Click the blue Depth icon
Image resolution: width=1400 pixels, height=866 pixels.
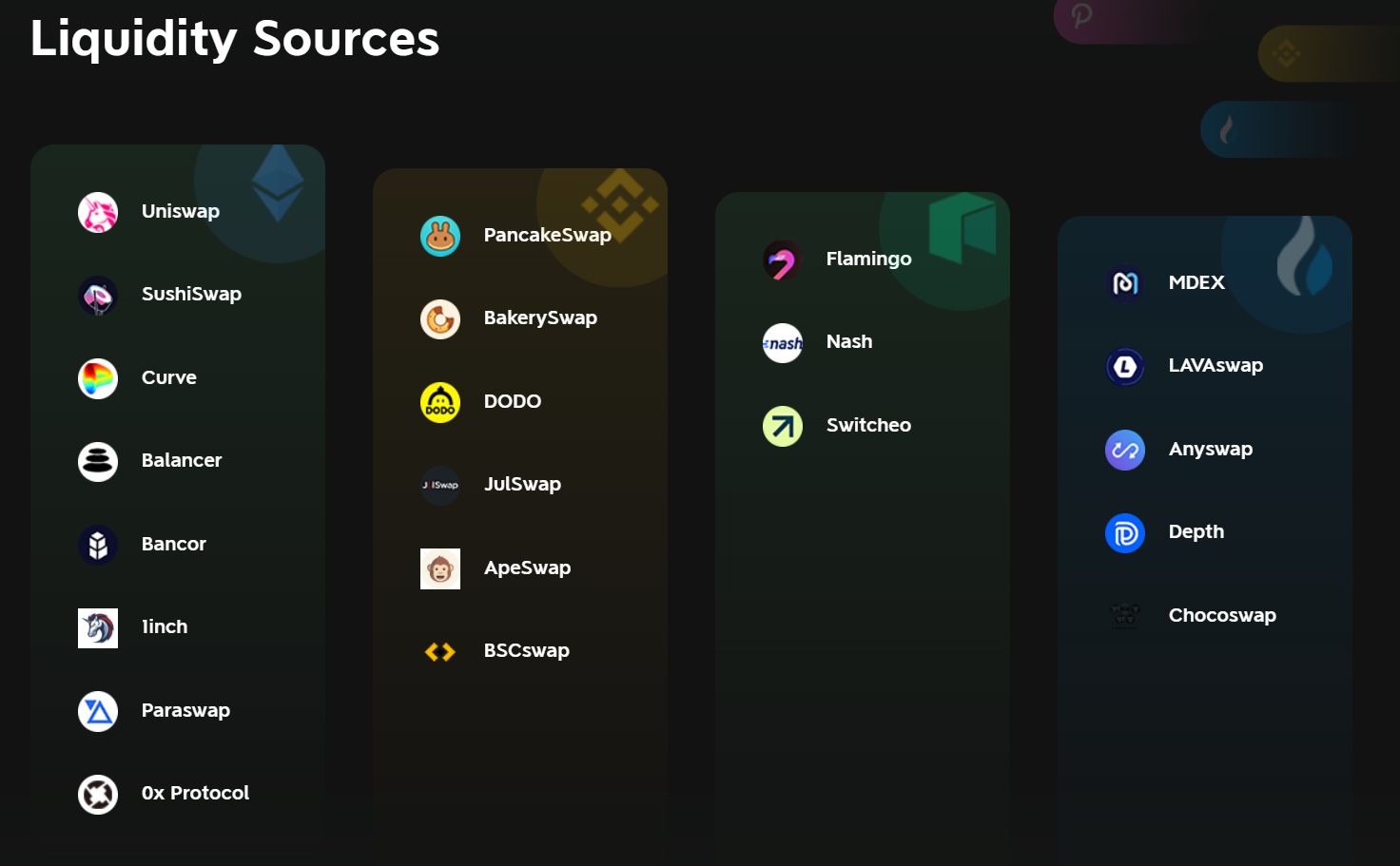tap(1125, 533)
